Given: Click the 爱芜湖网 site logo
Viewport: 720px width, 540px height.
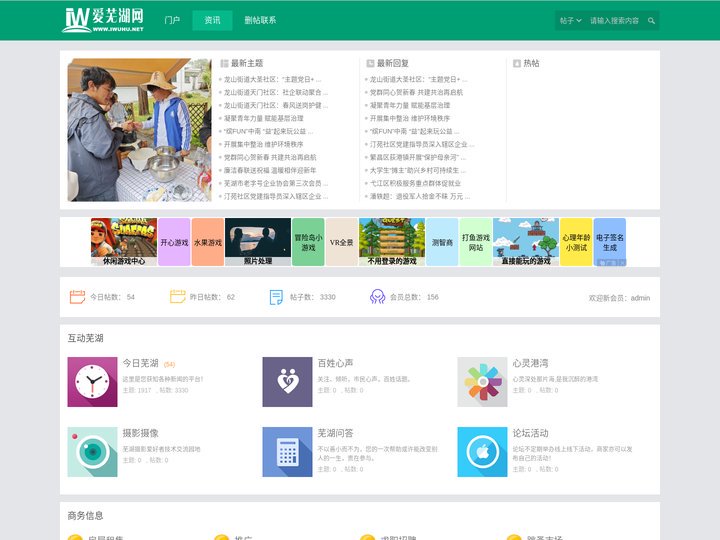Looking at the screenshot, I should tap(103, 20).
